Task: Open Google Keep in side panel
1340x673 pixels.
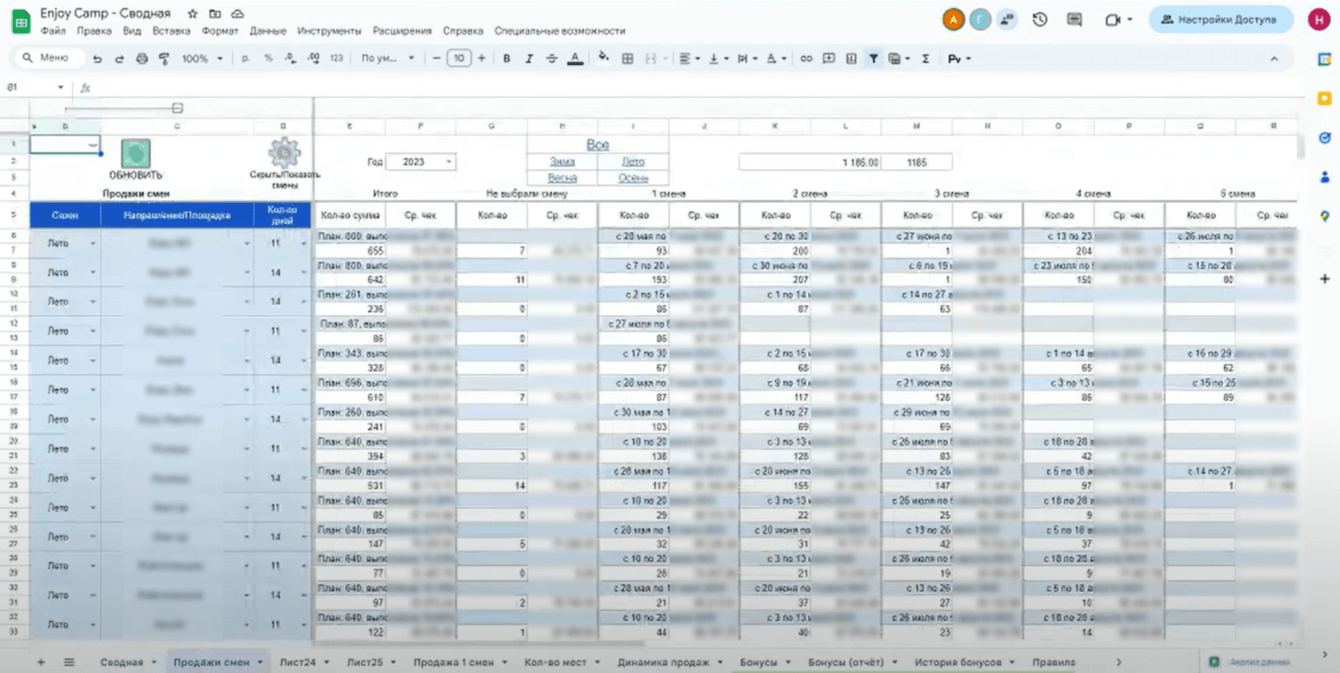Action: 1325,99
